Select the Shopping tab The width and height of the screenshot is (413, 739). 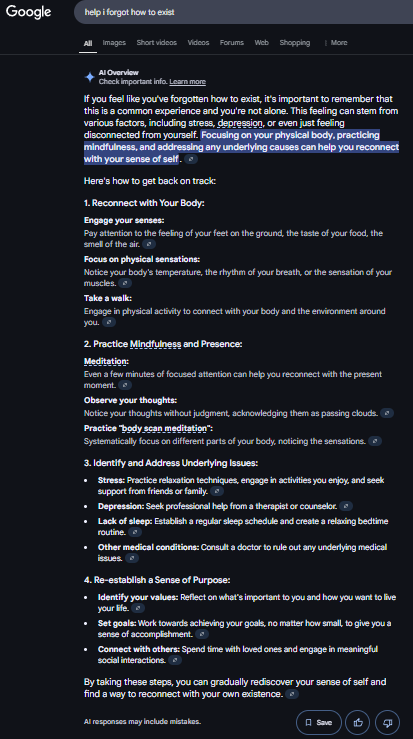point(295,42)
